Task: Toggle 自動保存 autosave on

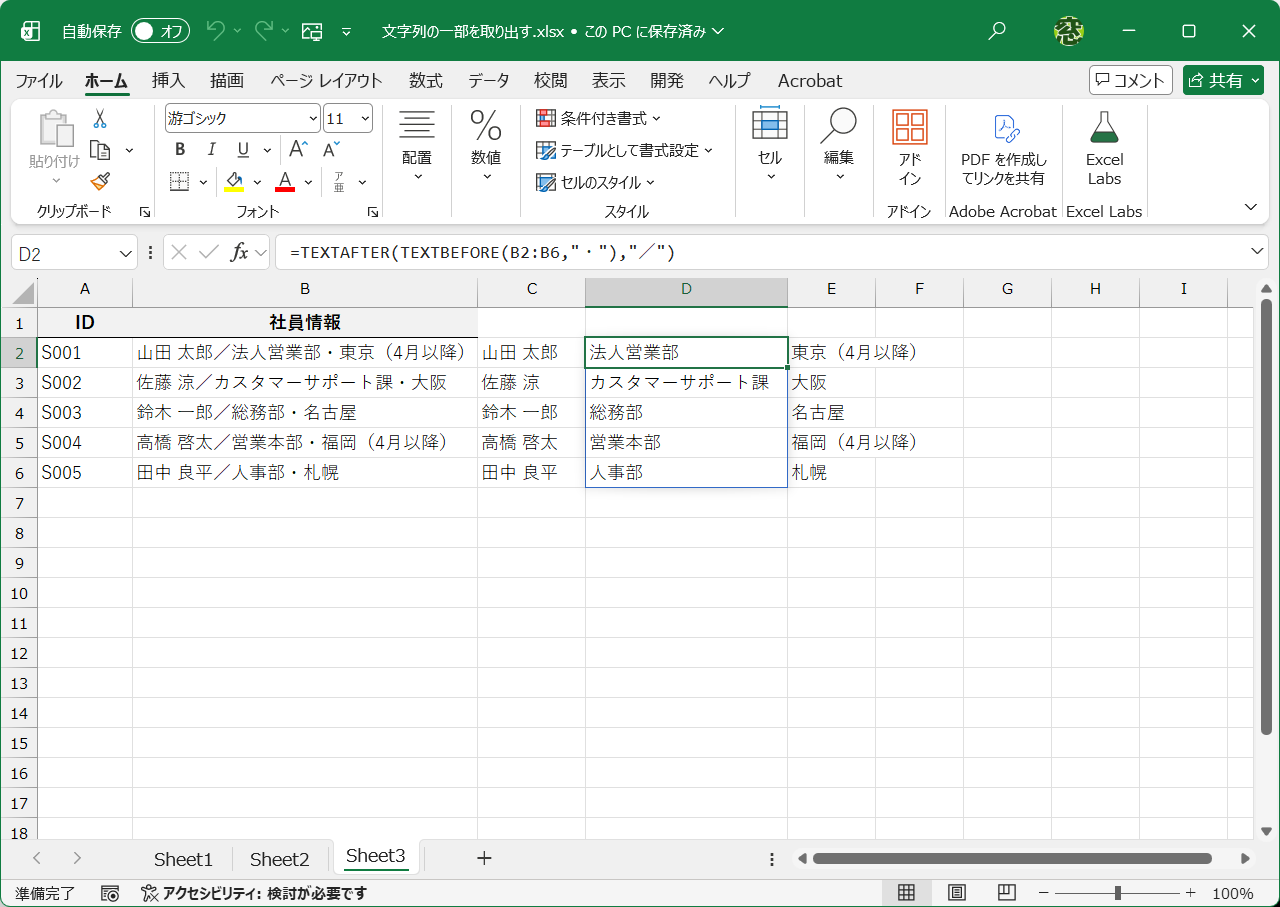Action: (158, 31)
